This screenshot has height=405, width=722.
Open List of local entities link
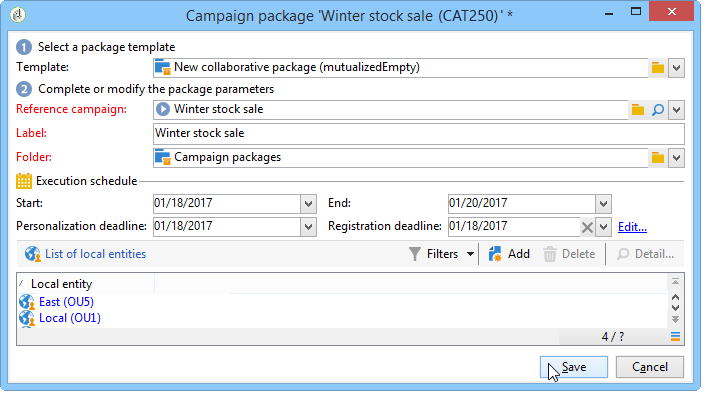click(95, 254)
